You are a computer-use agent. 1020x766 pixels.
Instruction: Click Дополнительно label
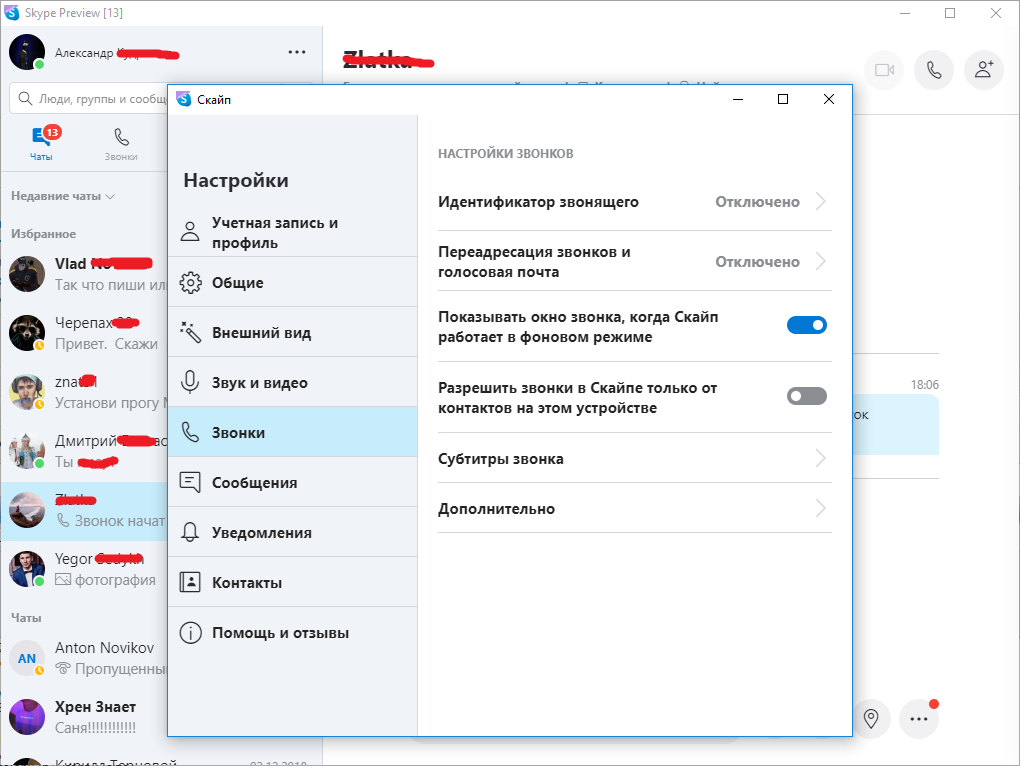(x=496, y=509)
